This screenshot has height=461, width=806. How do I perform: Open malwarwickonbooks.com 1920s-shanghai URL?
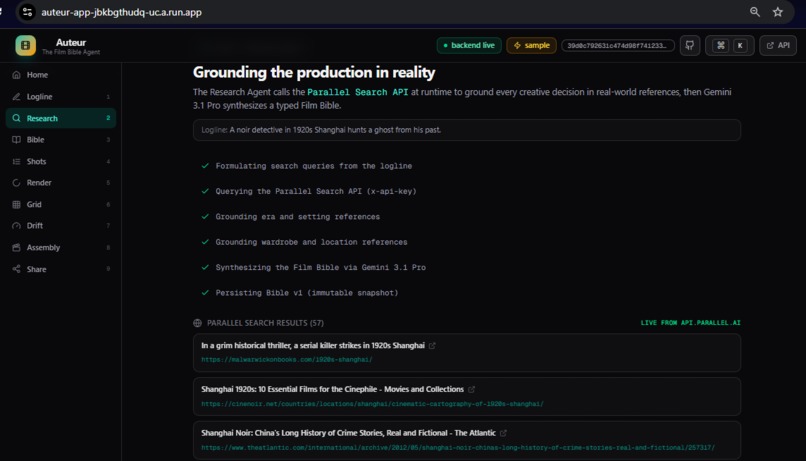tap(287, 360)
